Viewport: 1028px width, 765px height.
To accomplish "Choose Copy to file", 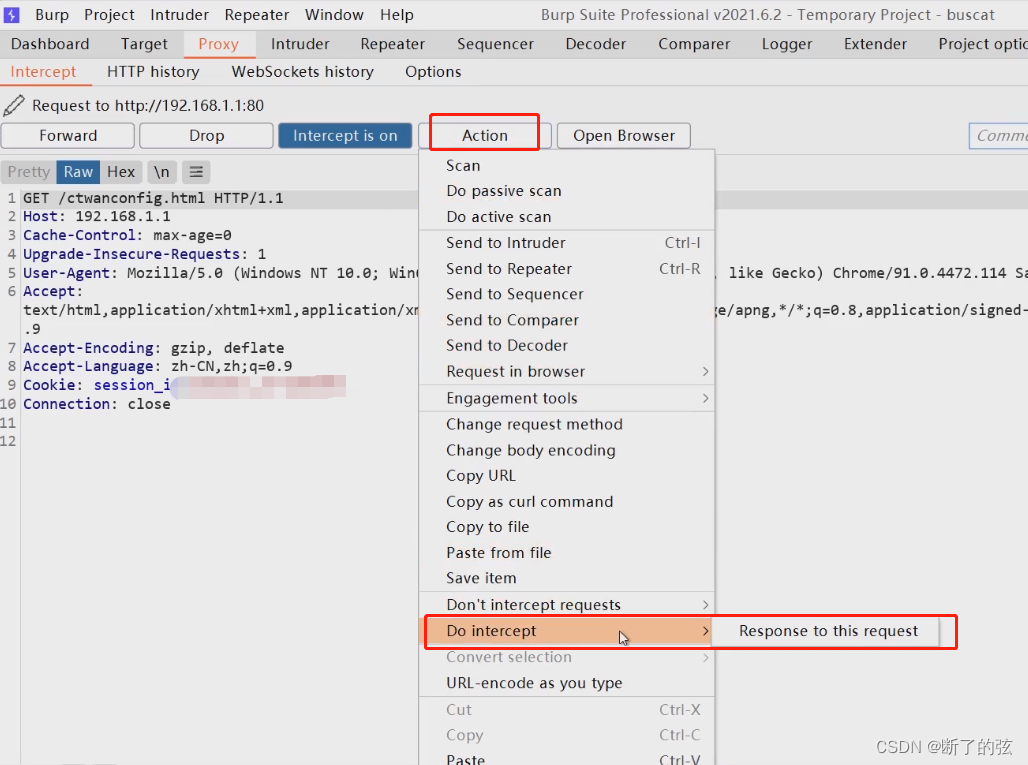I will click(566, 527).
